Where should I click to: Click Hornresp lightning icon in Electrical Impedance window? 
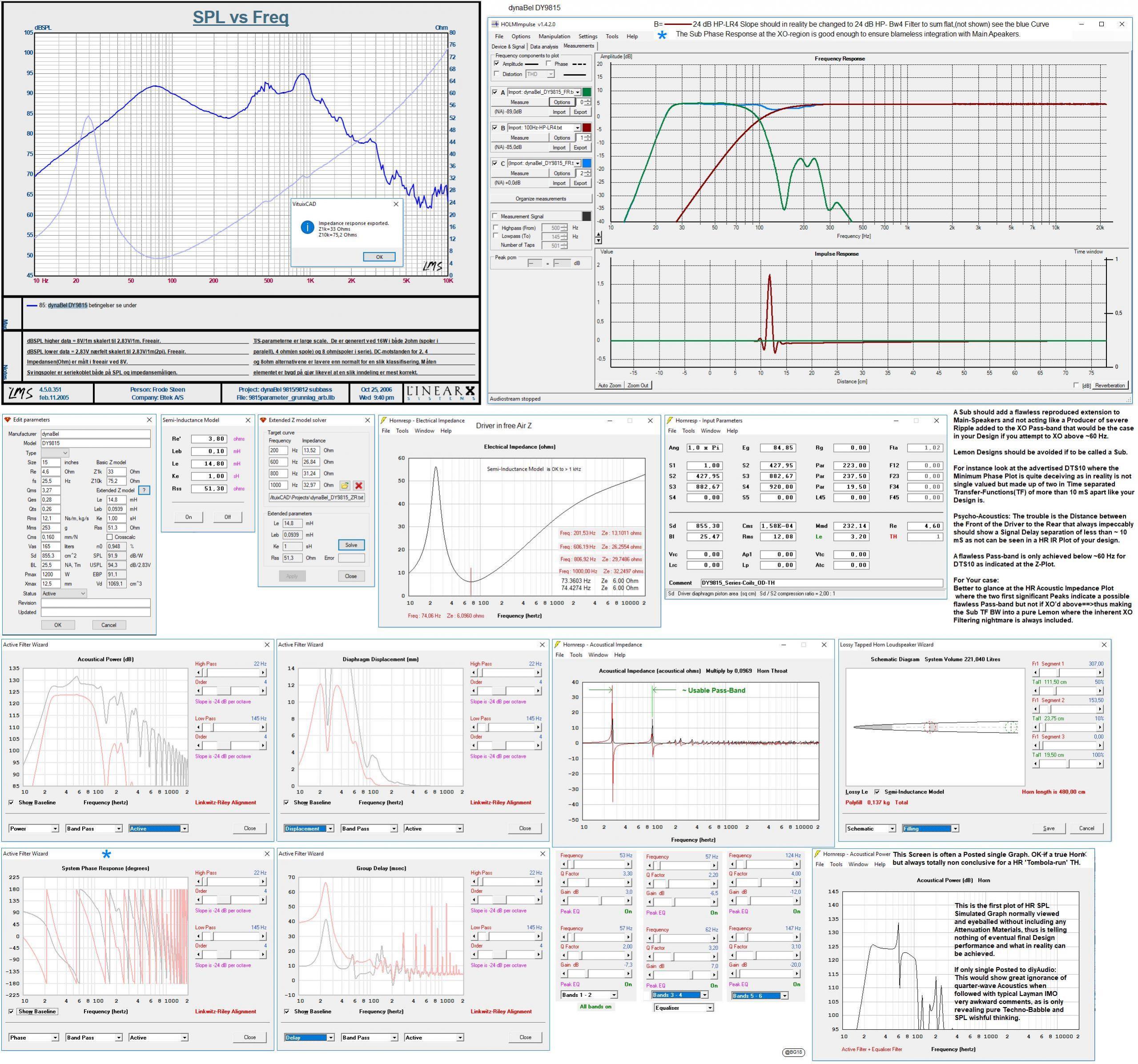click(x=384, y=420)
